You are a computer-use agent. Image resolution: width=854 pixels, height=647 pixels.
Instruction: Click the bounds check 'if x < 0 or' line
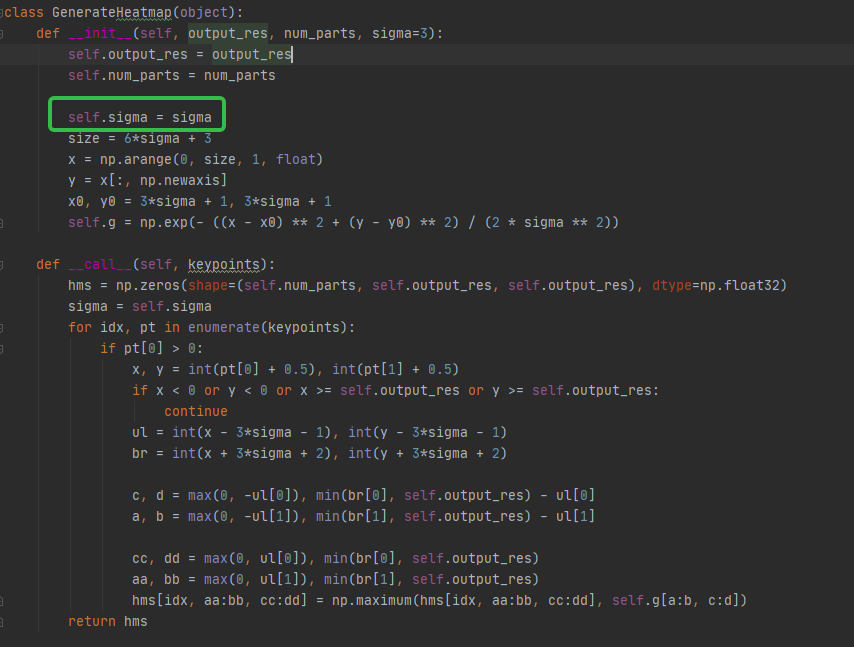point(395,390)
